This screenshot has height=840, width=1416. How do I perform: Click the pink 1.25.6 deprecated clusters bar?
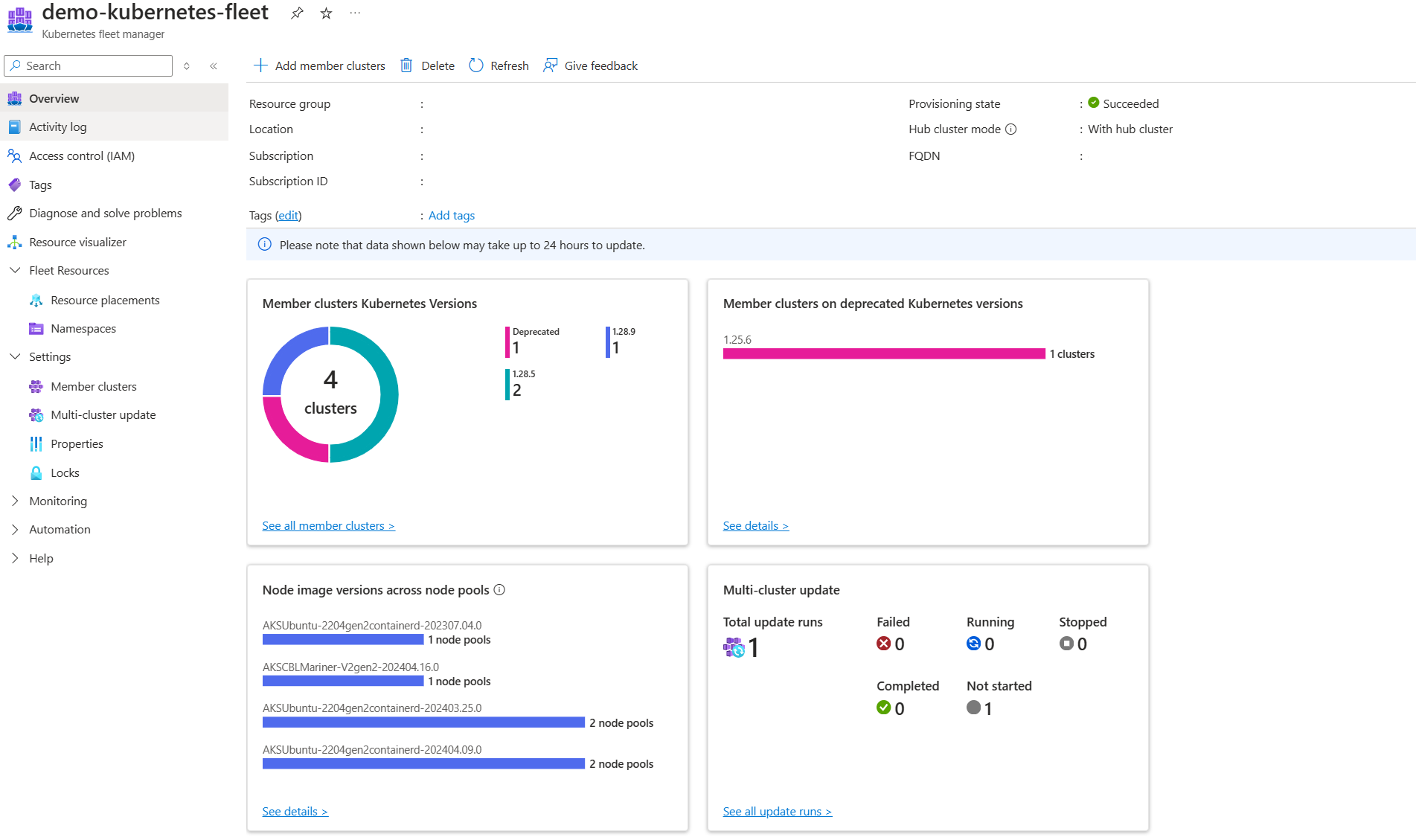coord(884,354)
